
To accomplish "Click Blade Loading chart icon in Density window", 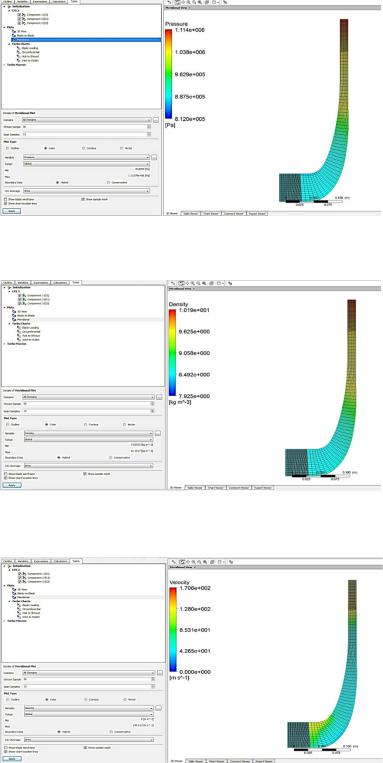I will (x=18, y=328).
